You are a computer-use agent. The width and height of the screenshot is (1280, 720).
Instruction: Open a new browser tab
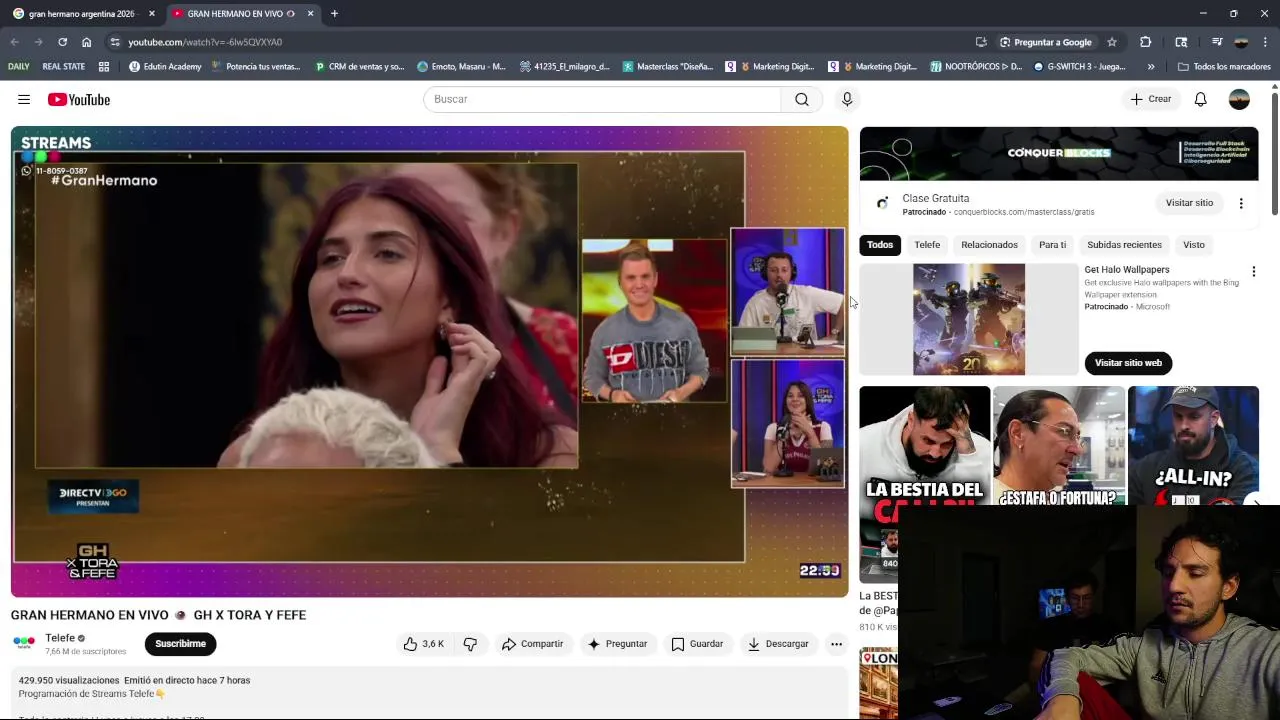(x=334, y=14)
